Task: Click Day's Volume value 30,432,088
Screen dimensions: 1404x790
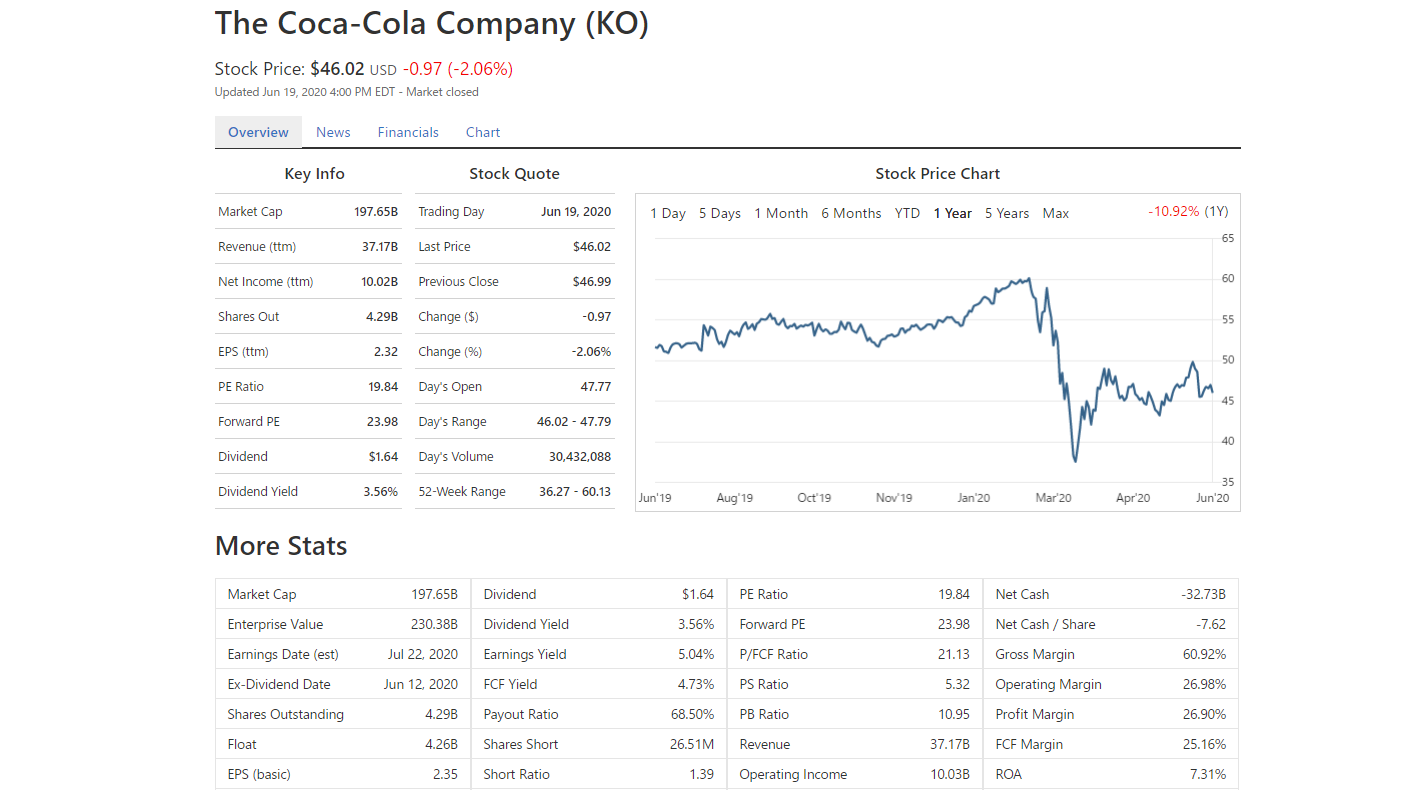Action: (580, 457)
